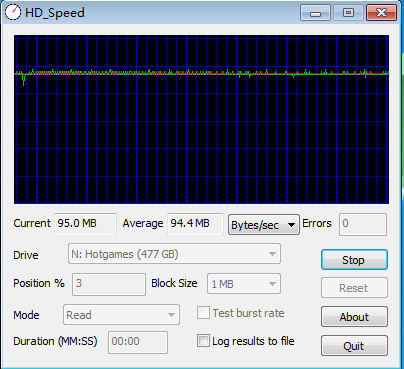
Task: Stop the running speed test
Action: 354,260
